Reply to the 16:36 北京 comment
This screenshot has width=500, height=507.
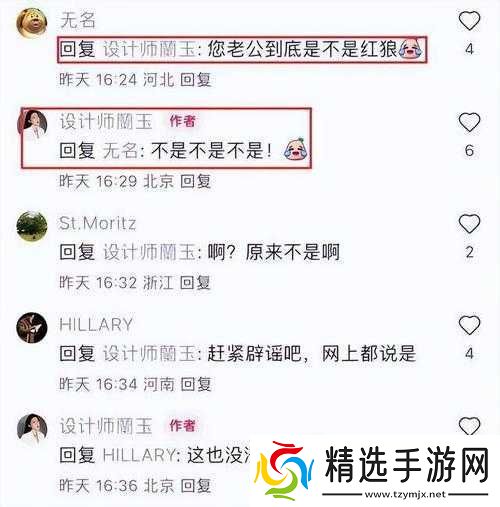click(195, 486)
